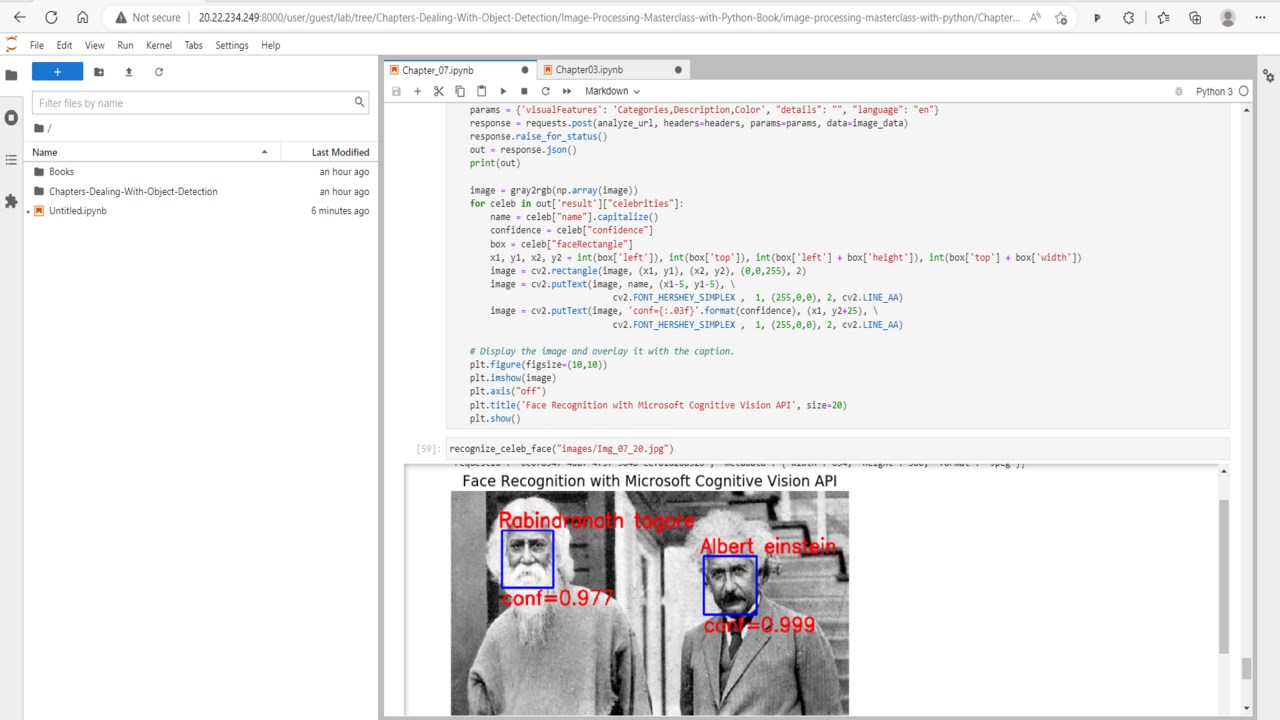This screenshot has height=720, width=1280.
Task: Click the recognize_celeb_face code cell
Action: coord(837,449)
